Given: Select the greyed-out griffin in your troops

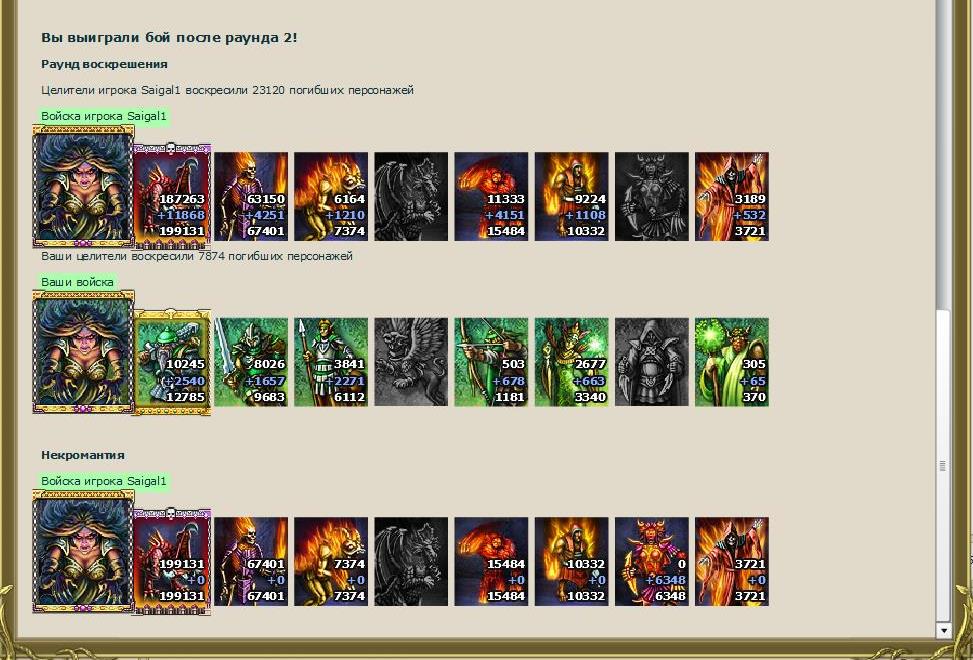Looking at the screenshot, I should pyautogui.click(x=411, y=362).
